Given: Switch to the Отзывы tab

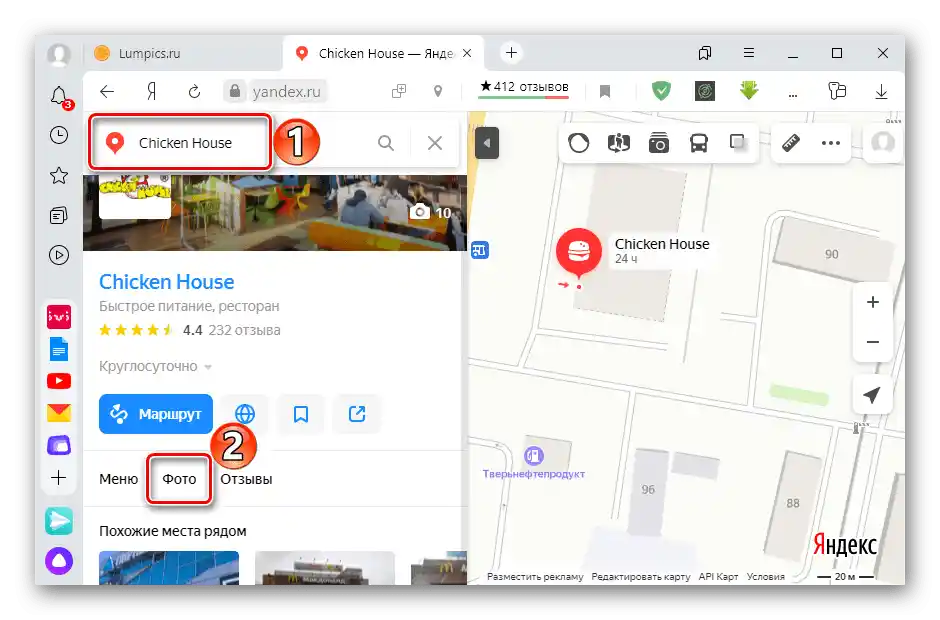Looking at the screenshot, I should click(x=246, y=479).
